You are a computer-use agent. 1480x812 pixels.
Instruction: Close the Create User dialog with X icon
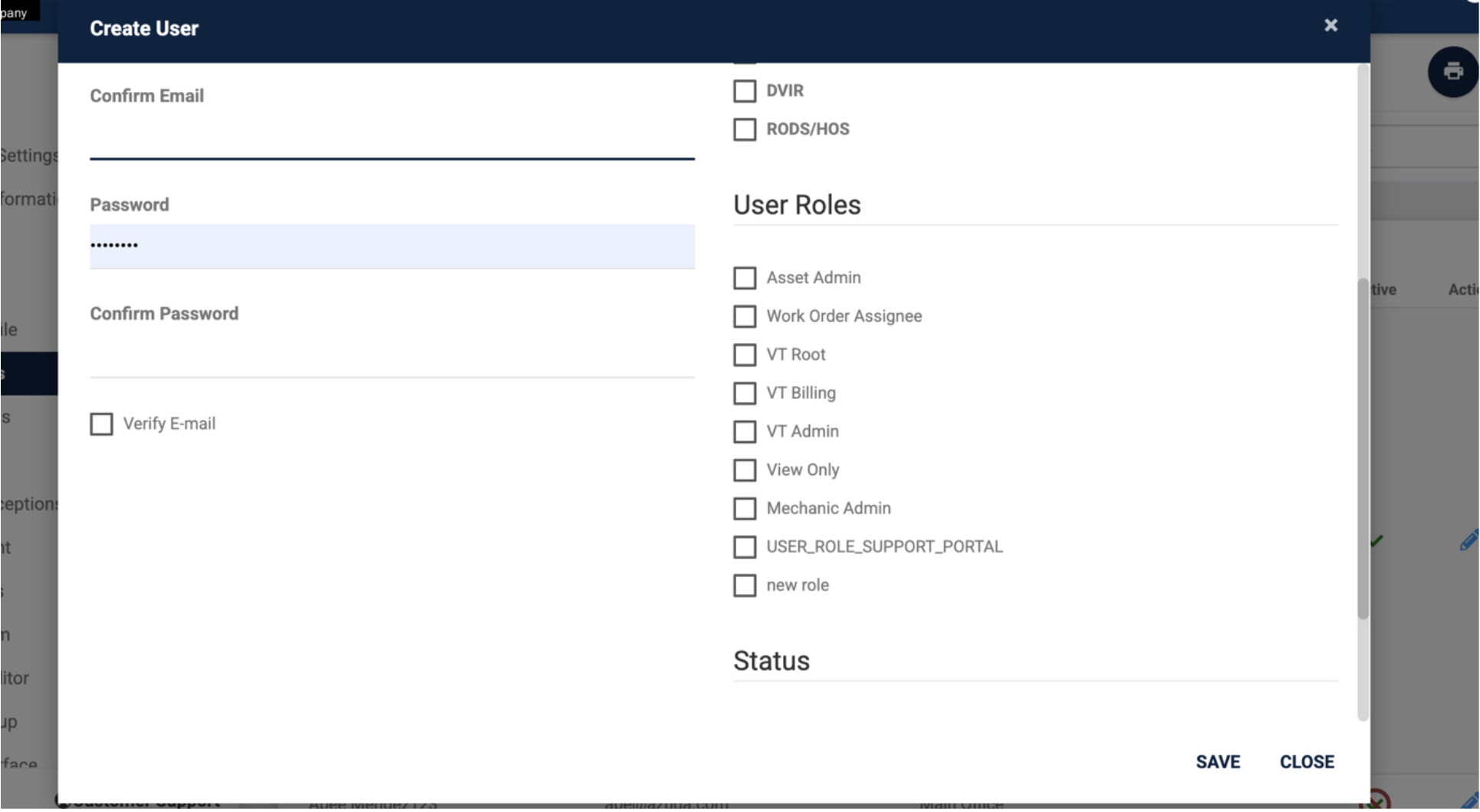[x=1331, y=25]
